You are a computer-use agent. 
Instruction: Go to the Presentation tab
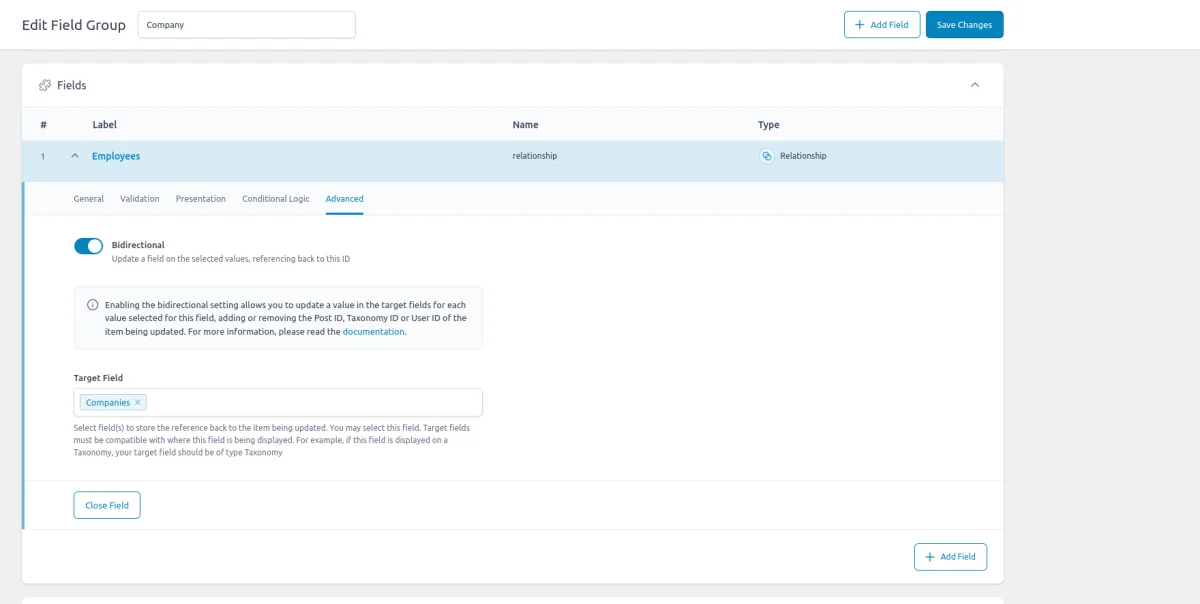click(x=201, y=198)
